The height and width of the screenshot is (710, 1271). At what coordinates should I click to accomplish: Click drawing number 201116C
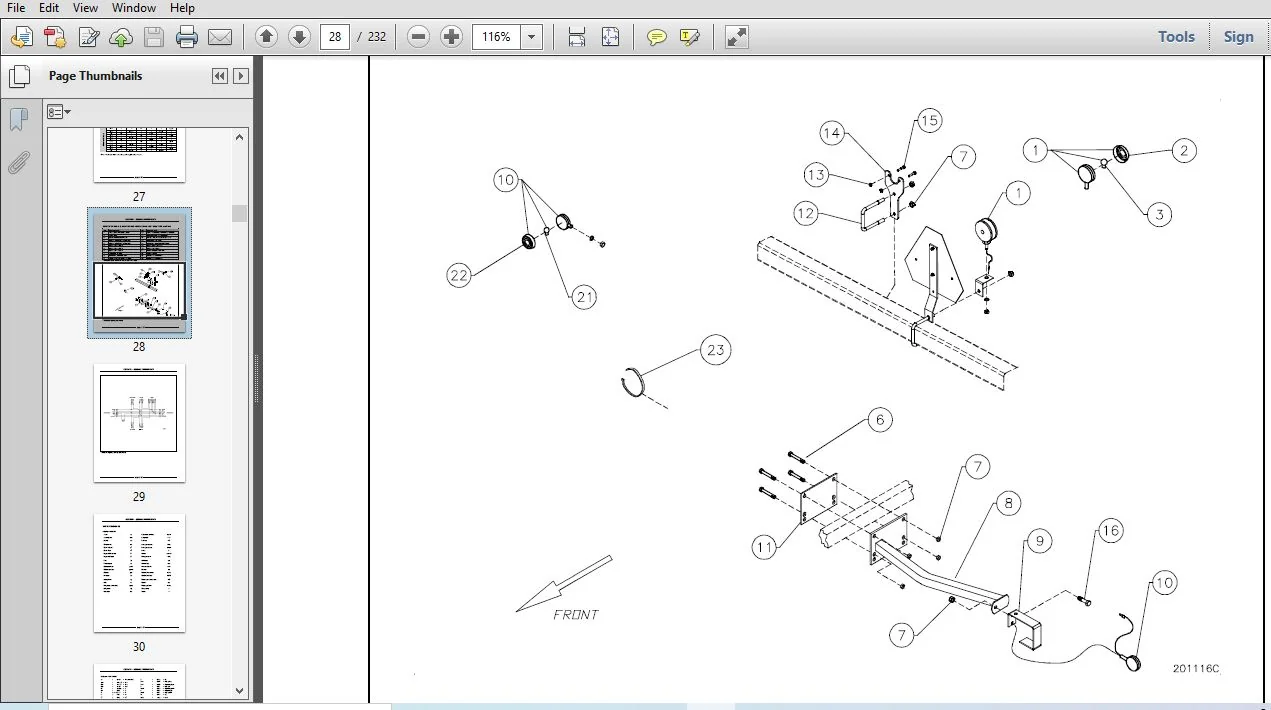tap(1196, 669)
